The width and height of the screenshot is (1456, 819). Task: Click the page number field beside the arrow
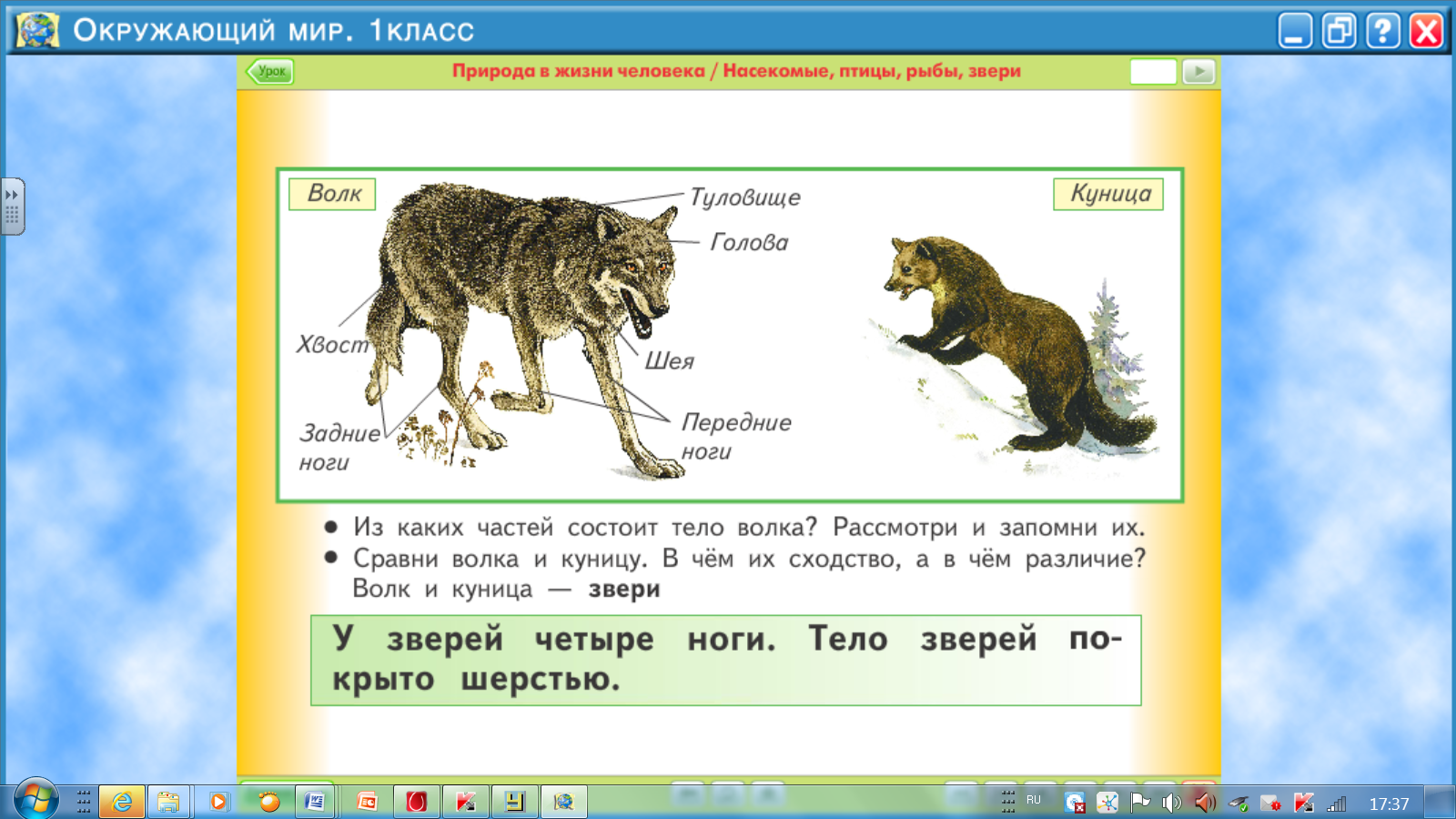[x=1153, y=71]
